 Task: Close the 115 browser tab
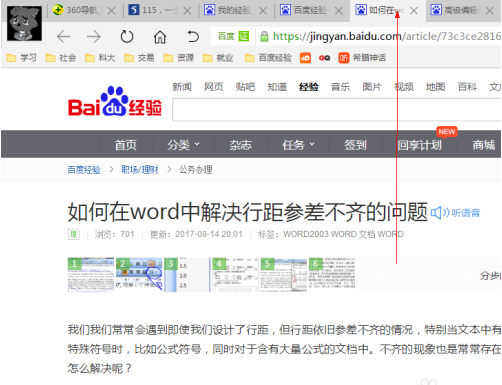point(187,11)
